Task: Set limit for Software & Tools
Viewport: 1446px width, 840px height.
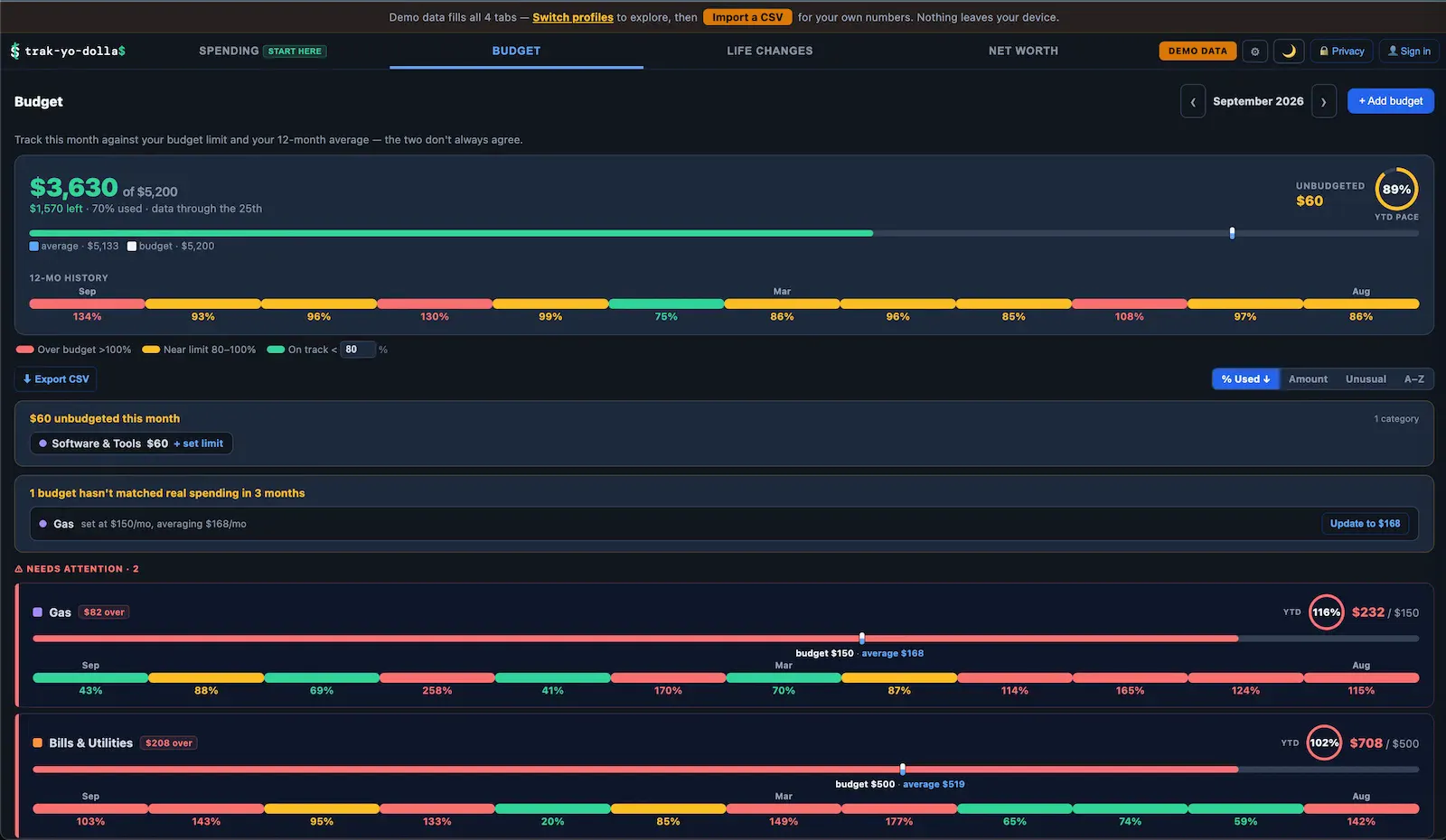Action: point(198,443)
